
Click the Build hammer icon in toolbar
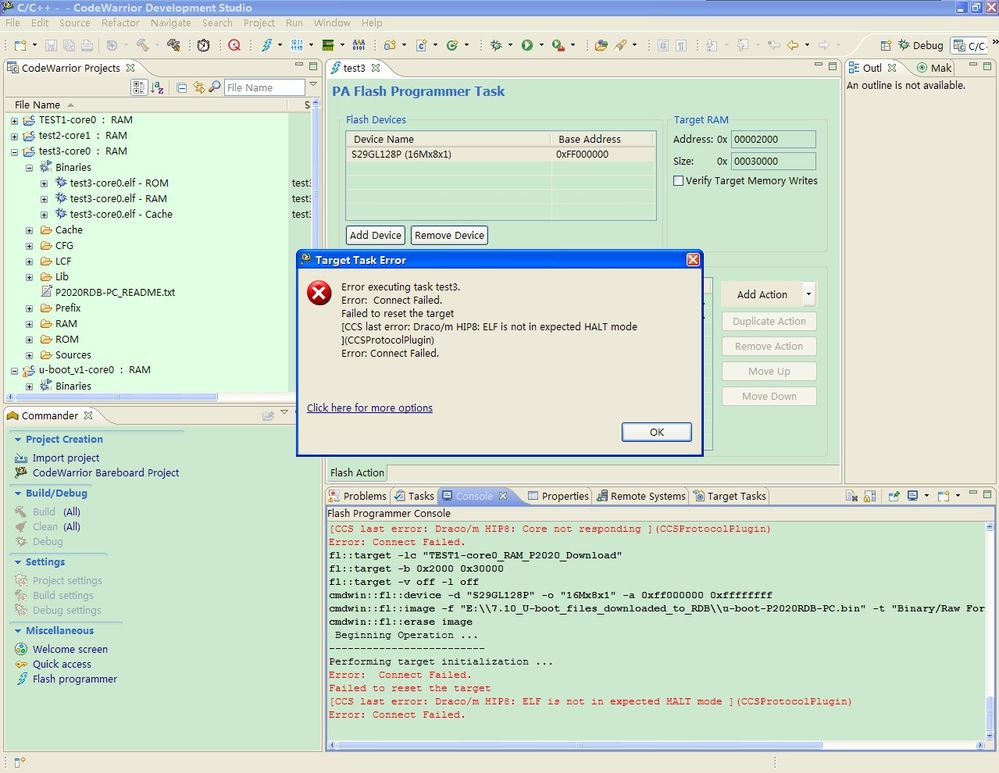[142, 45]
